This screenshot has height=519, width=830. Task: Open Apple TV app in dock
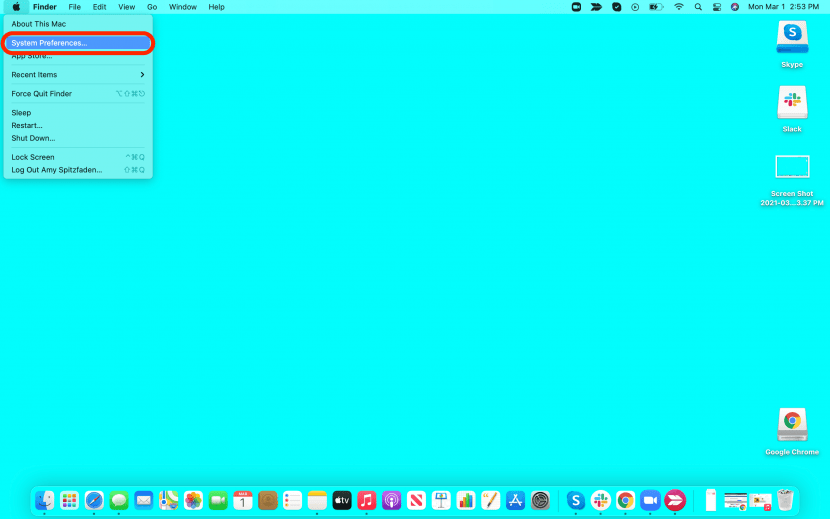pos(342,500)
